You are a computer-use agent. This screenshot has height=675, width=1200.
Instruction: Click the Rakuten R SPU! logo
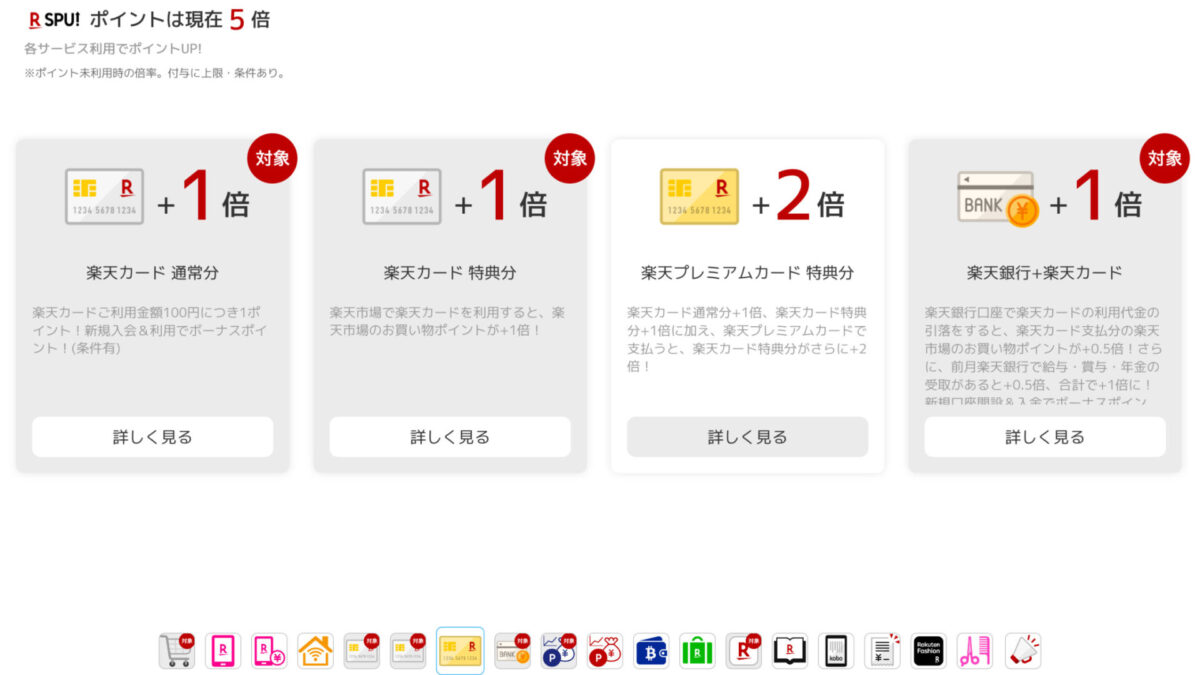[x=53, y=19]
